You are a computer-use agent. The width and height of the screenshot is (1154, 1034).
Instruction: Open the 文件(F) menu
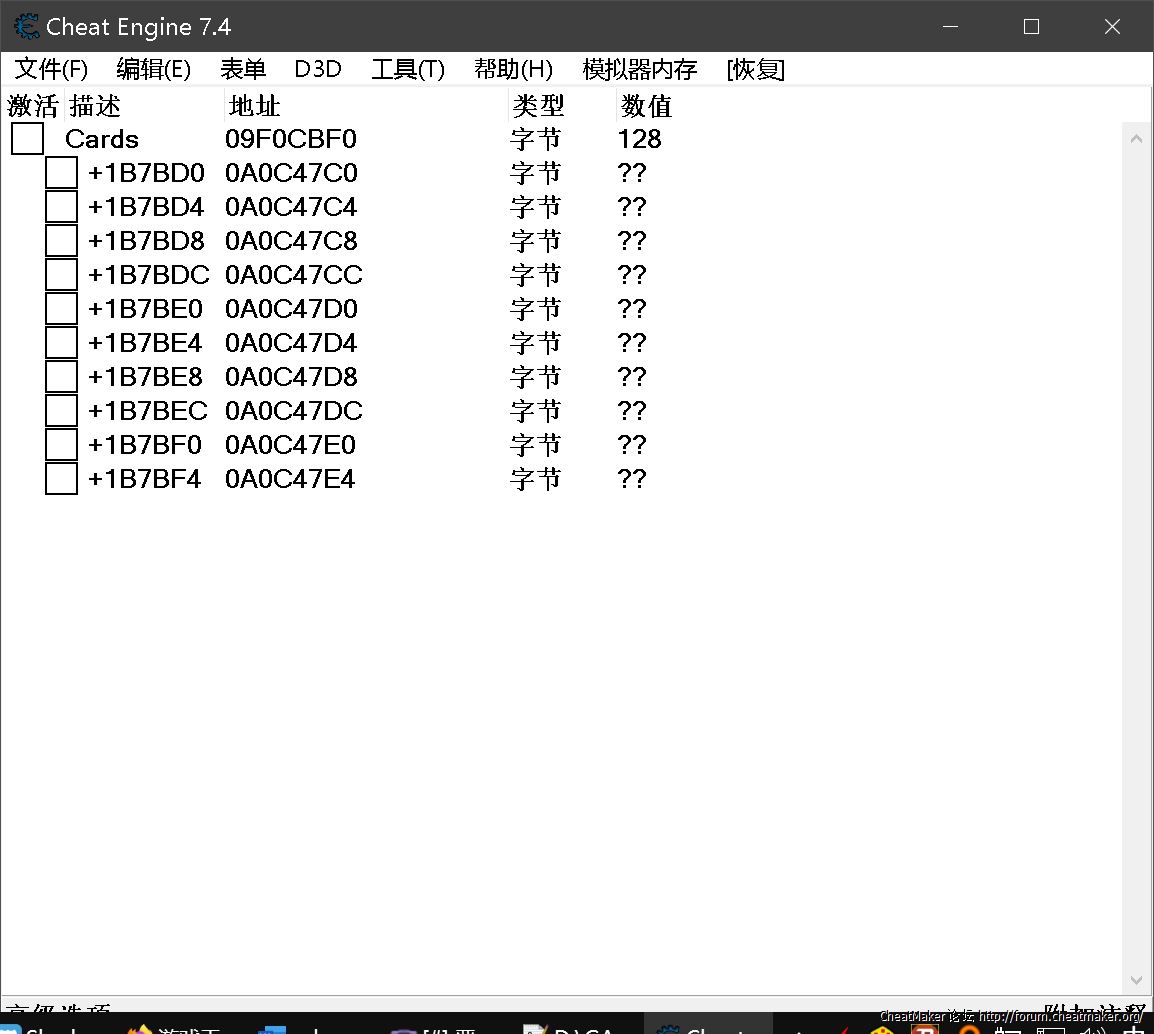(51, 69)
